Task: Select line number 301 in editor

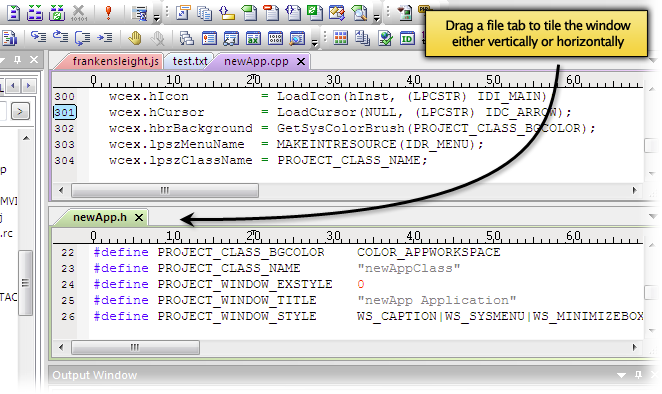Action: click(x=65, y=112)
